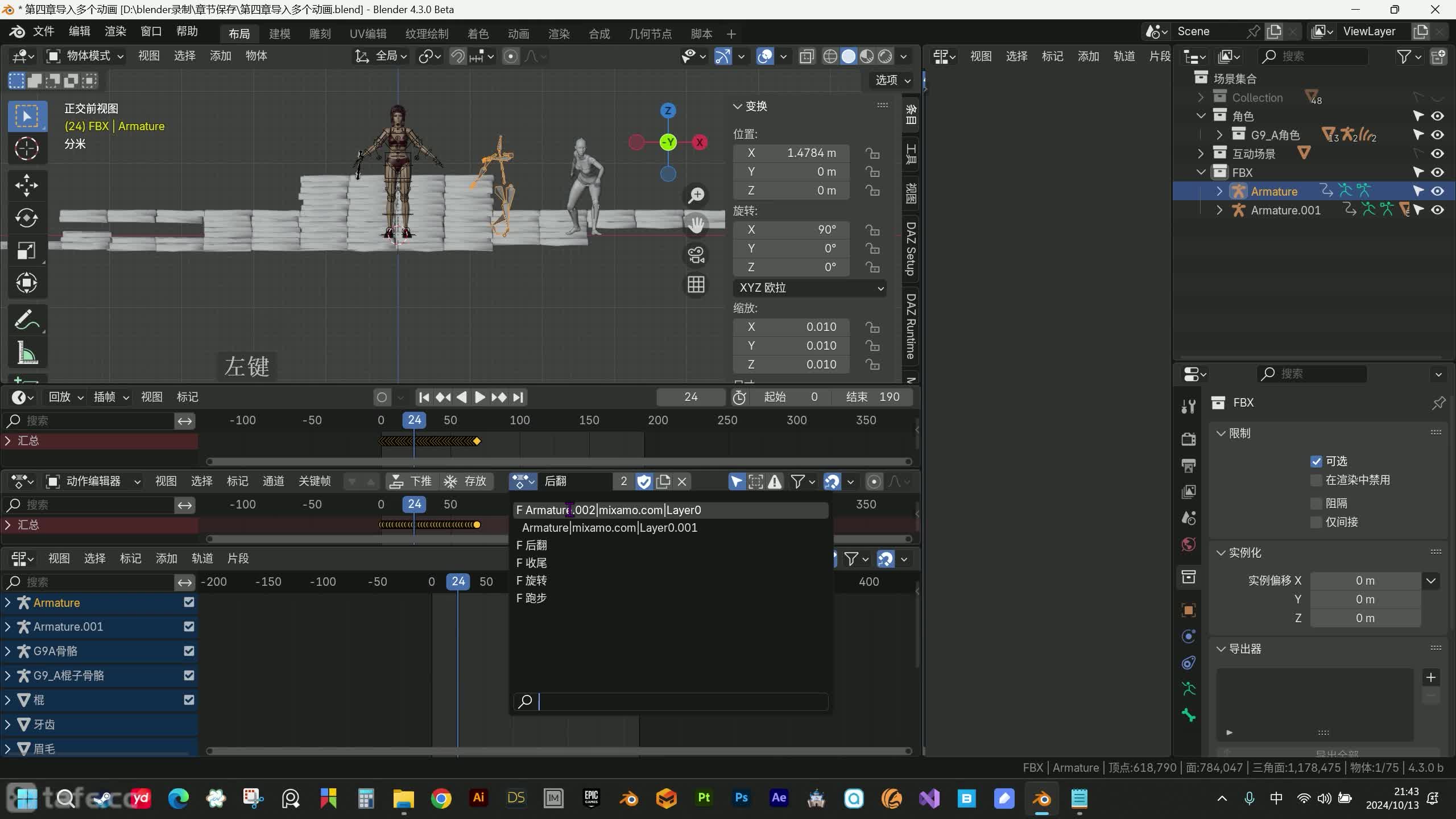1456x819 pixels.
Task: Toggle the 可选 selectable checkbox
Action: [1316, 461]
